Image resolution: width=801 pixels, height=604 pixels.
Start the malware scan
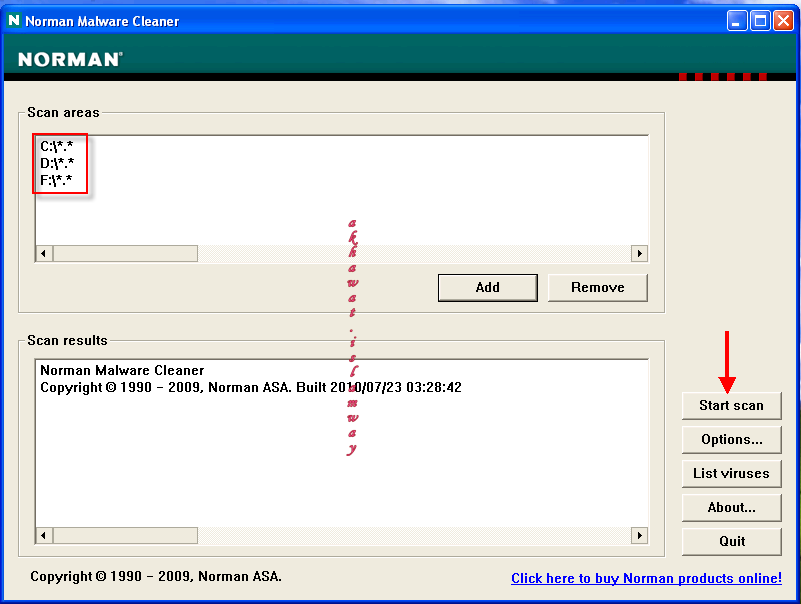point(732,406)
